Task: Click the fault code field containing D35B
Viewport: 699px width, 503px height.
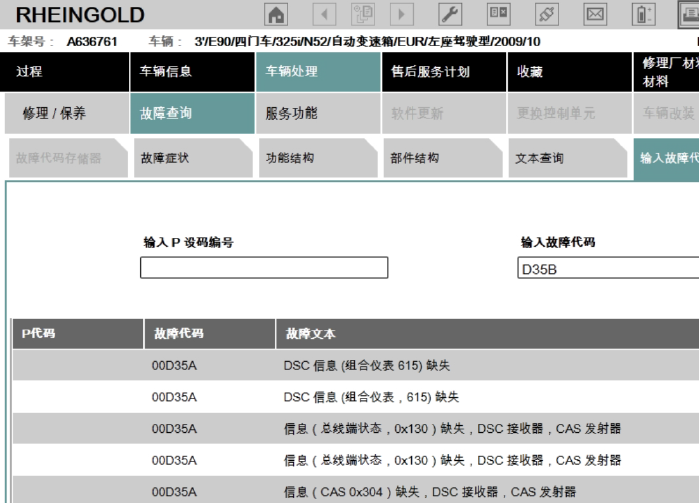Action: point(608,268)
